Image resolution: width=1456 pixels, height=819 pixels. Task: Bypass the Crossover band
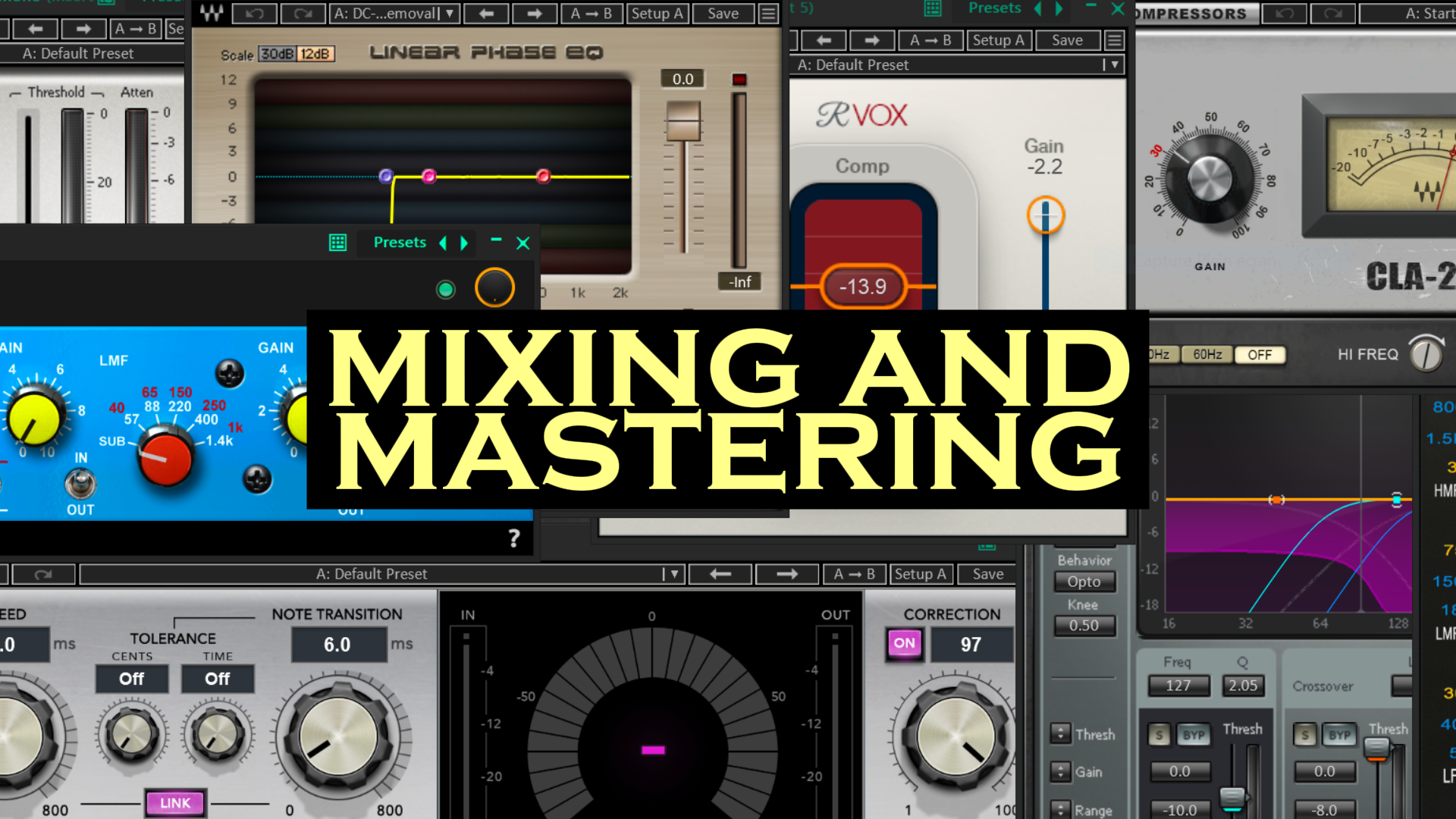pyautogui.click(x=1339, y=735)
